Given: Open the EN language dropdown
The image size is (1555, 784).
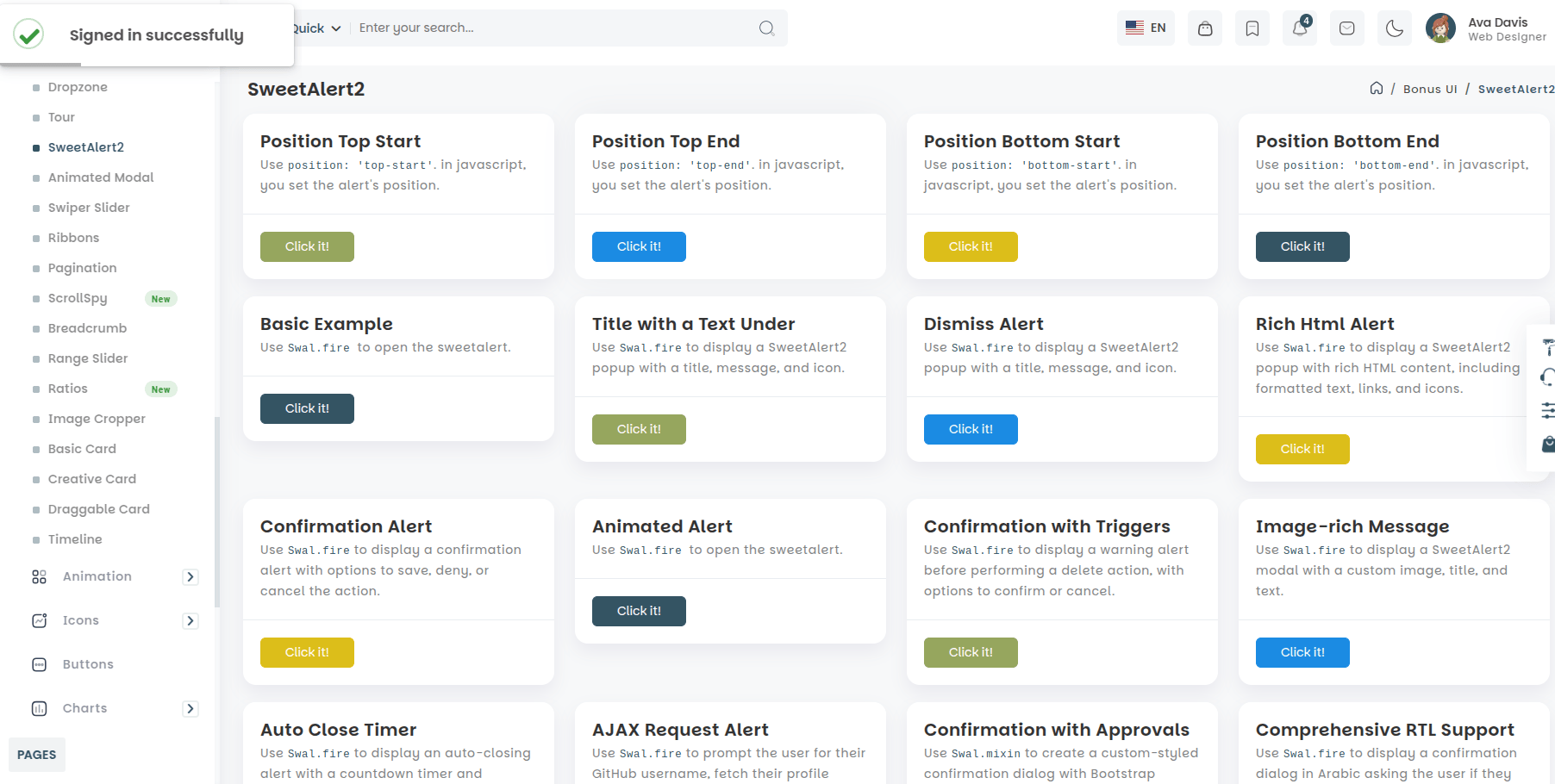Looking at the screenshot, I should 1146,28.
